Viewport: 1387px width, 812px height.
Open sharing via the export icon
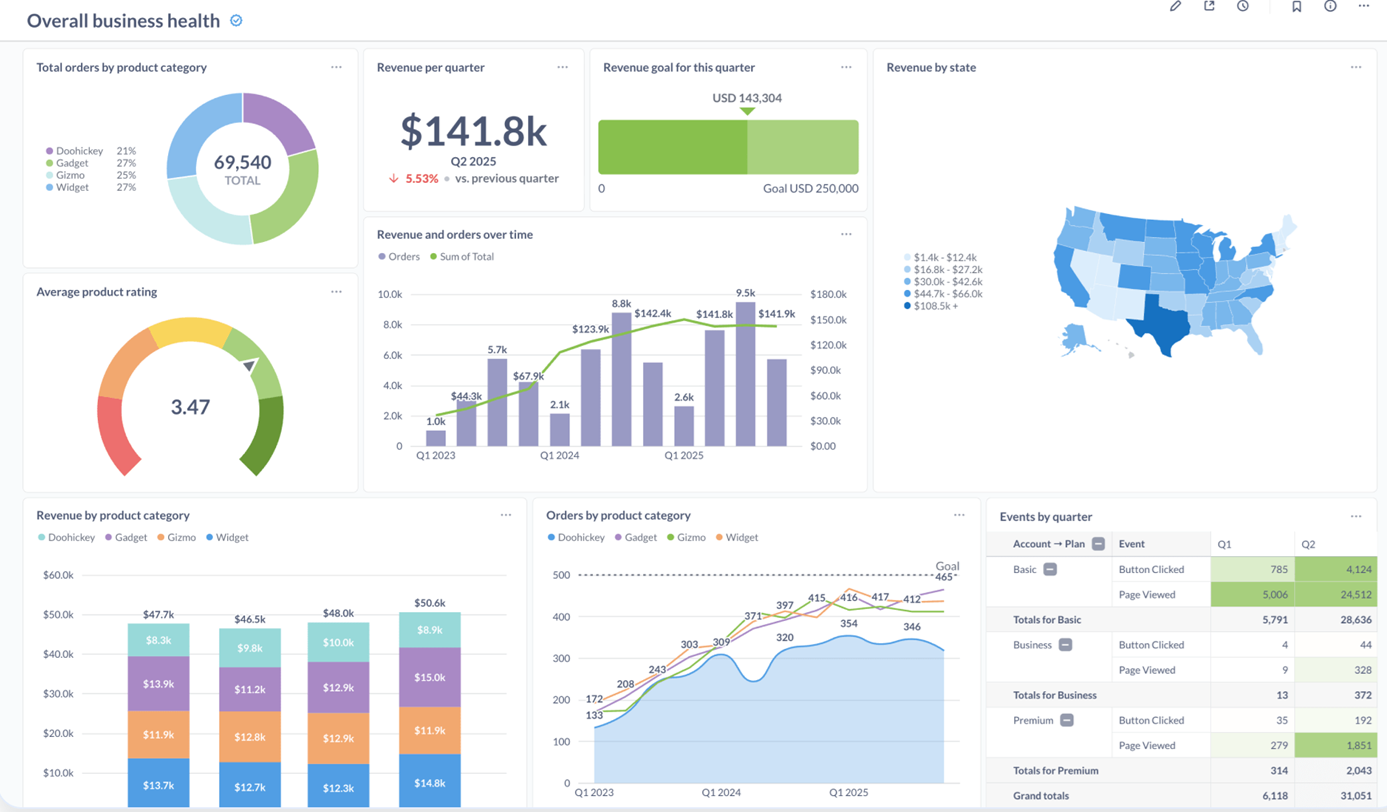pyautogui.click(x=1209, y=7)
